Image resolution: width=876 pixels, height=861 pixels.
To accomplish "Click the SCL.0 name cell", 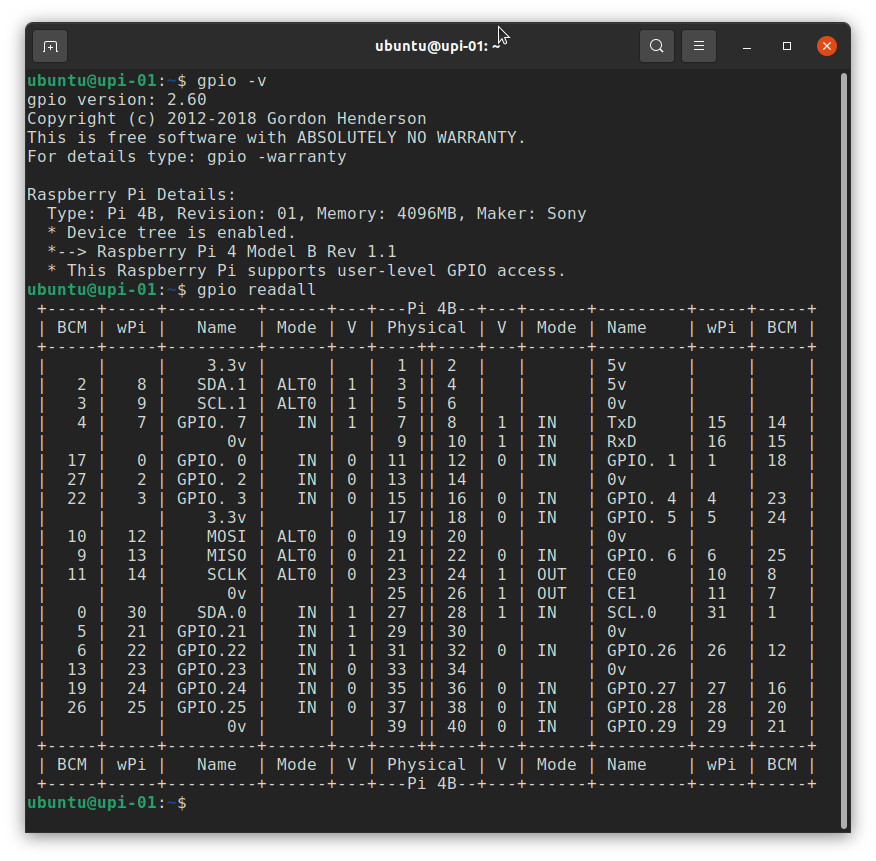I will (631, 613).
